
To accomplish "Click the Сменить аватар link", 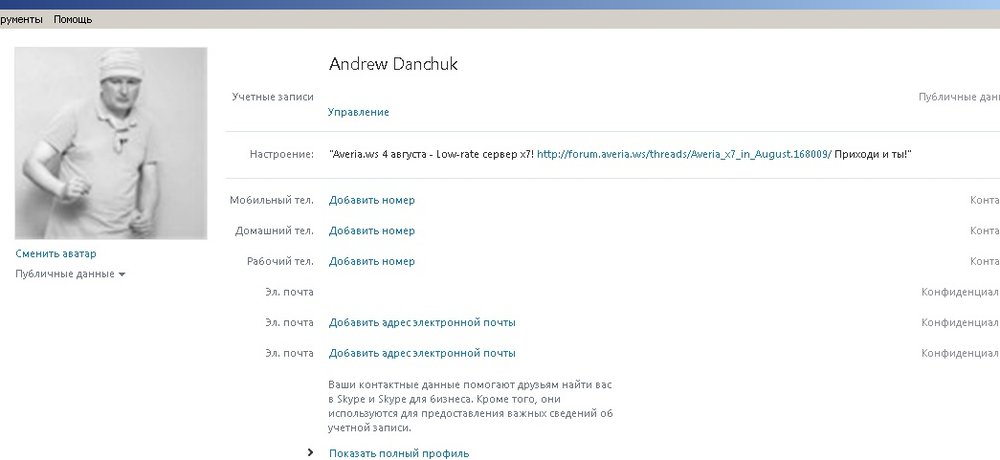I will tap(56, 254).
